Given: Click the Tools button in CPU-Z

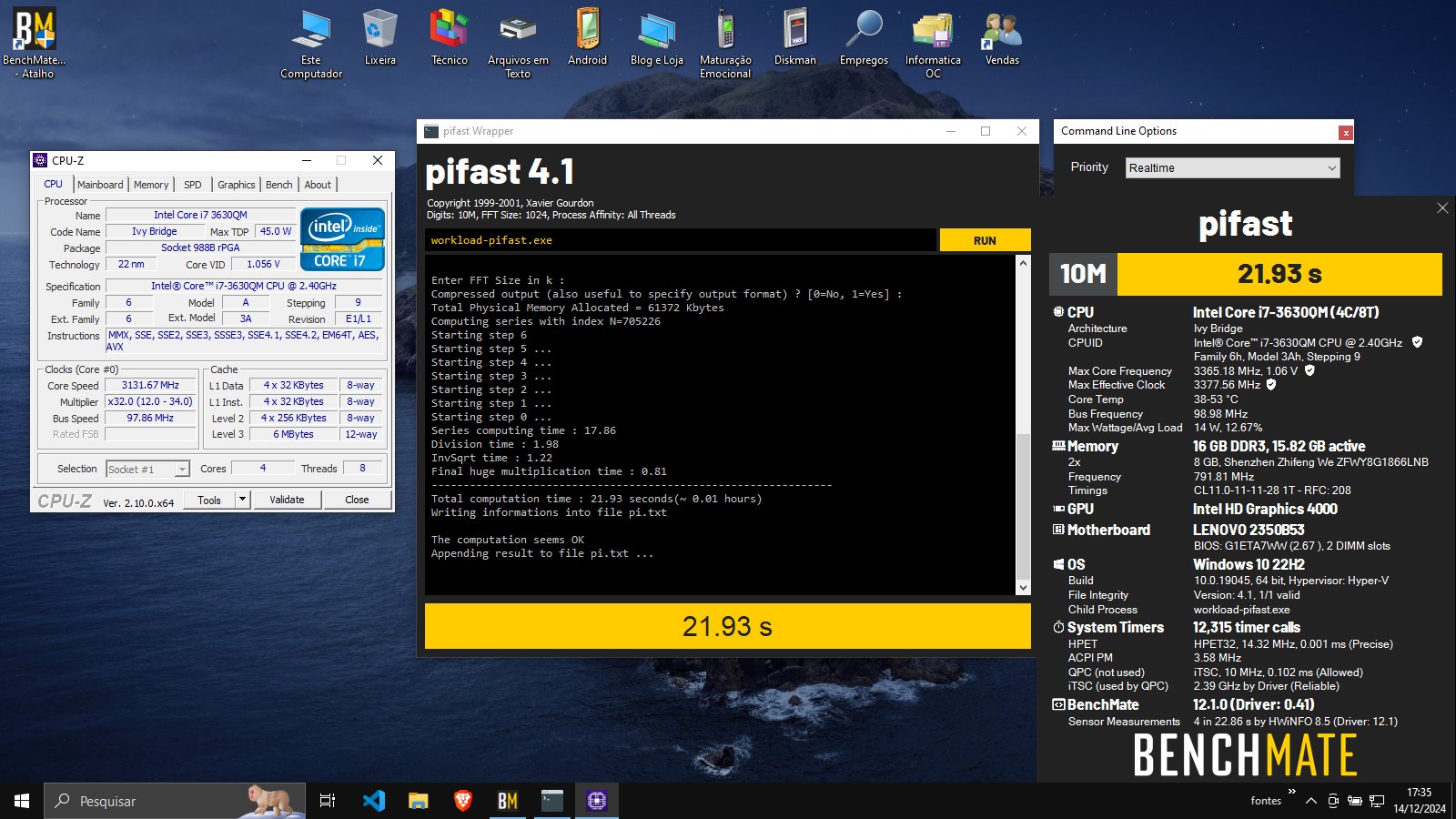Looking at the screenshot, I should click(x=209, y=500).
